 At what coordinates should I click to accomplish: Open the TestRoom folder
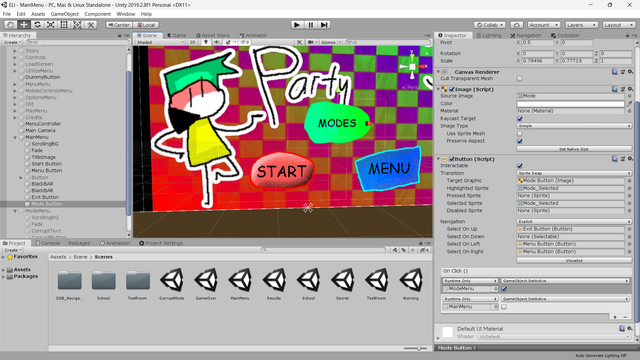click(138, 284)
